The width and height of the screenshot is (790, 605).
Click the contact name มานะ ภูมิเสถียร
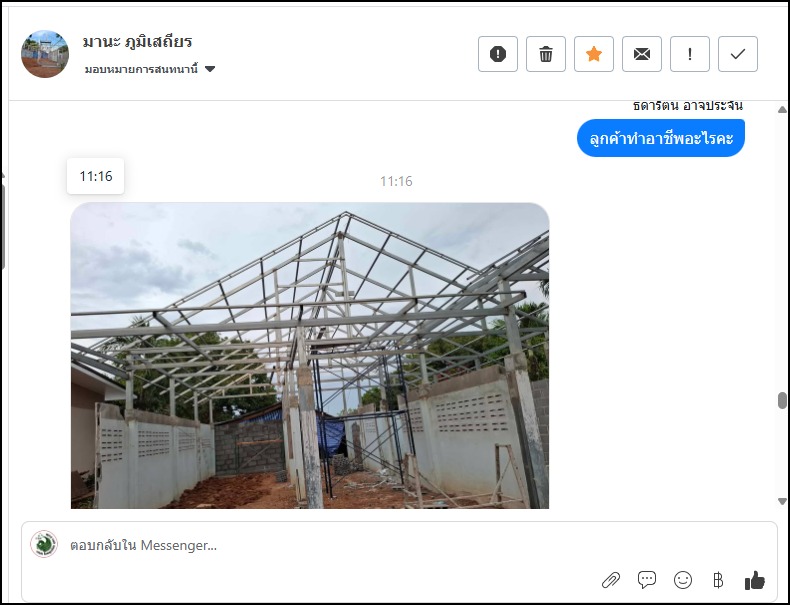click(137, 41)
